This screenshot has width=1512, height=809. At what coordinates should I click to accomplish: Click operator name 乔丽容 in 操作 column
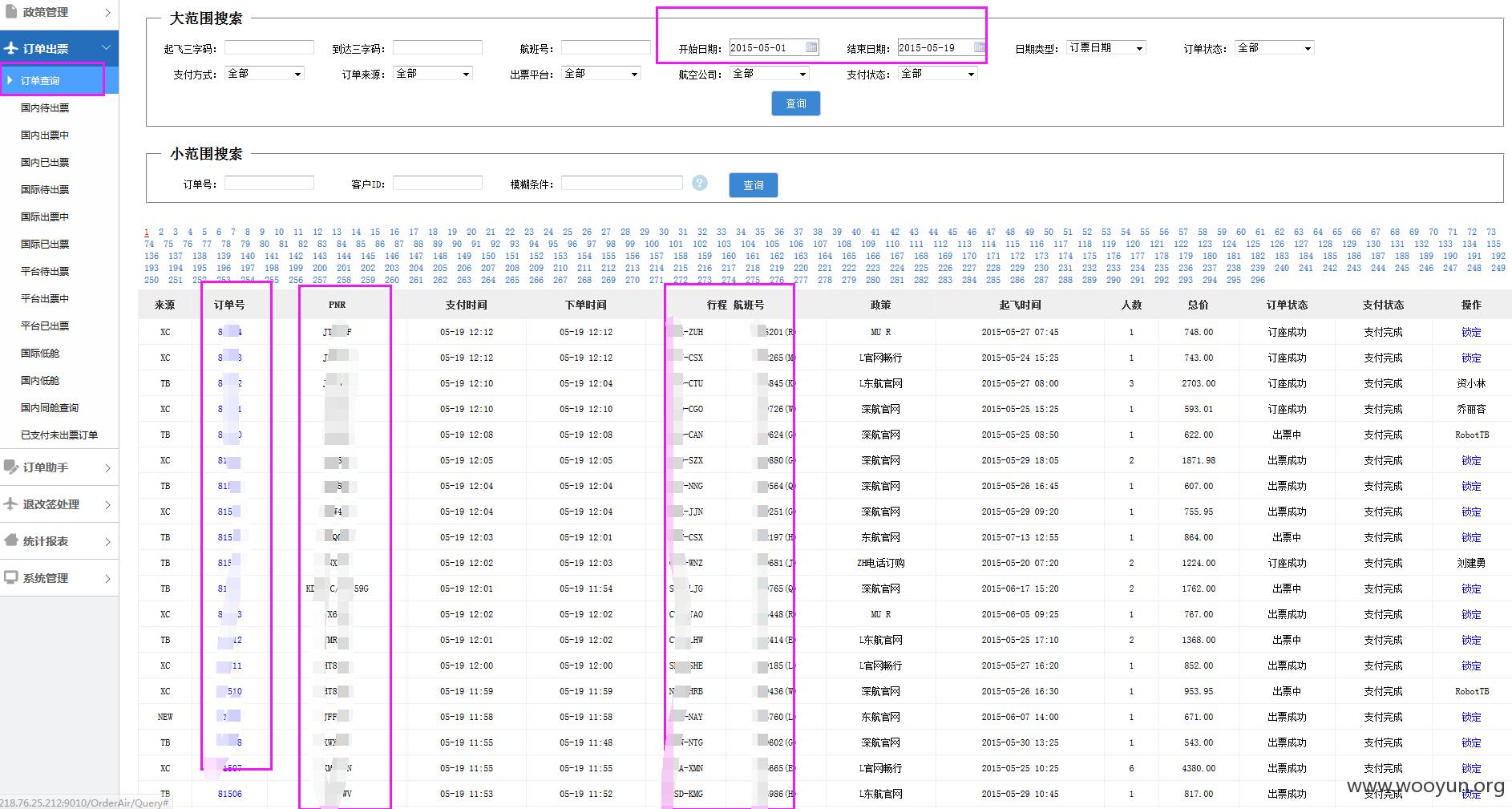click(1471, 409)
